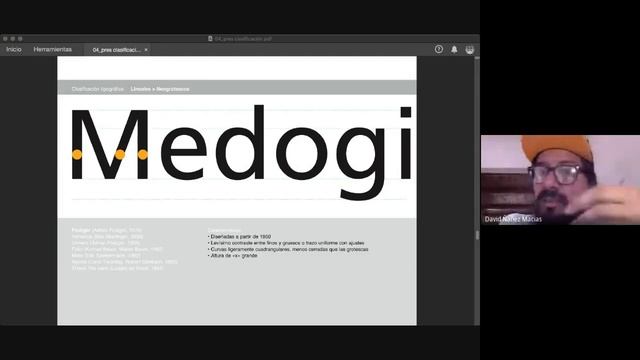Screen dimensions: 640x360
Task: Click the red close window button
Action: point(5,39)
